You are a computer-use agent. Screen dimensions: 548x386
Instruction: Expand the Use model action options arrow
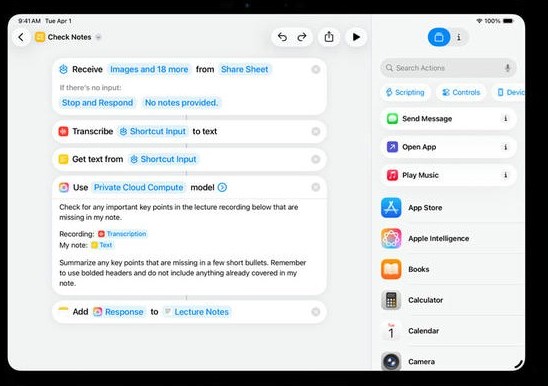point(222,187)
